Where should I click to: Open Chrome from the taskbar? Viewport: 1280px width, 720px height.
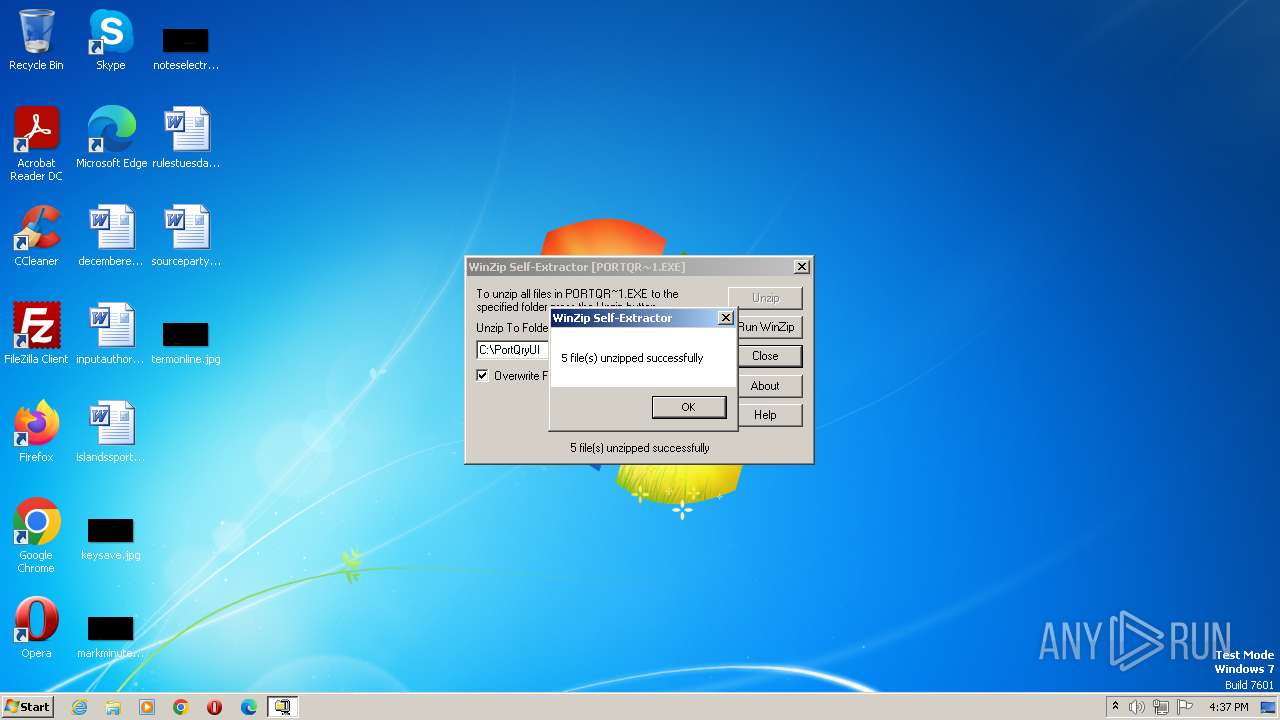point(181,707)
